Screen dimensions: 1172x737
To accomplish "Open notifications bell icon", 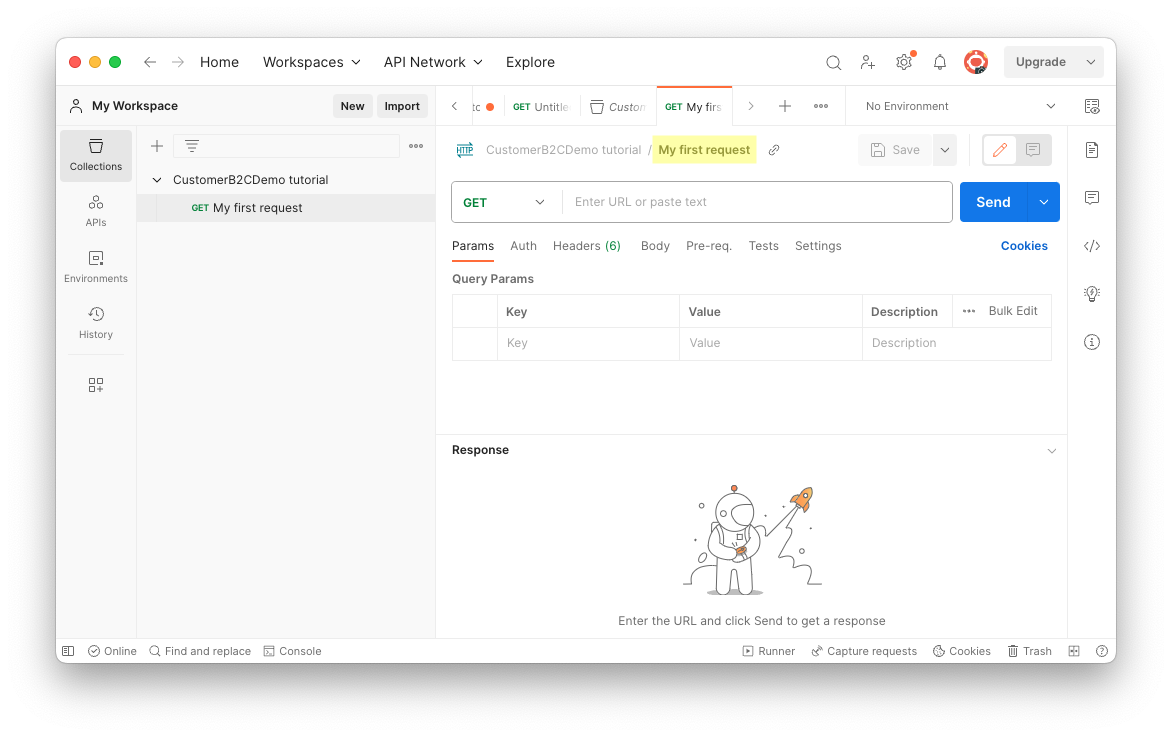I will pyautogui.click(x=940, y=63).
